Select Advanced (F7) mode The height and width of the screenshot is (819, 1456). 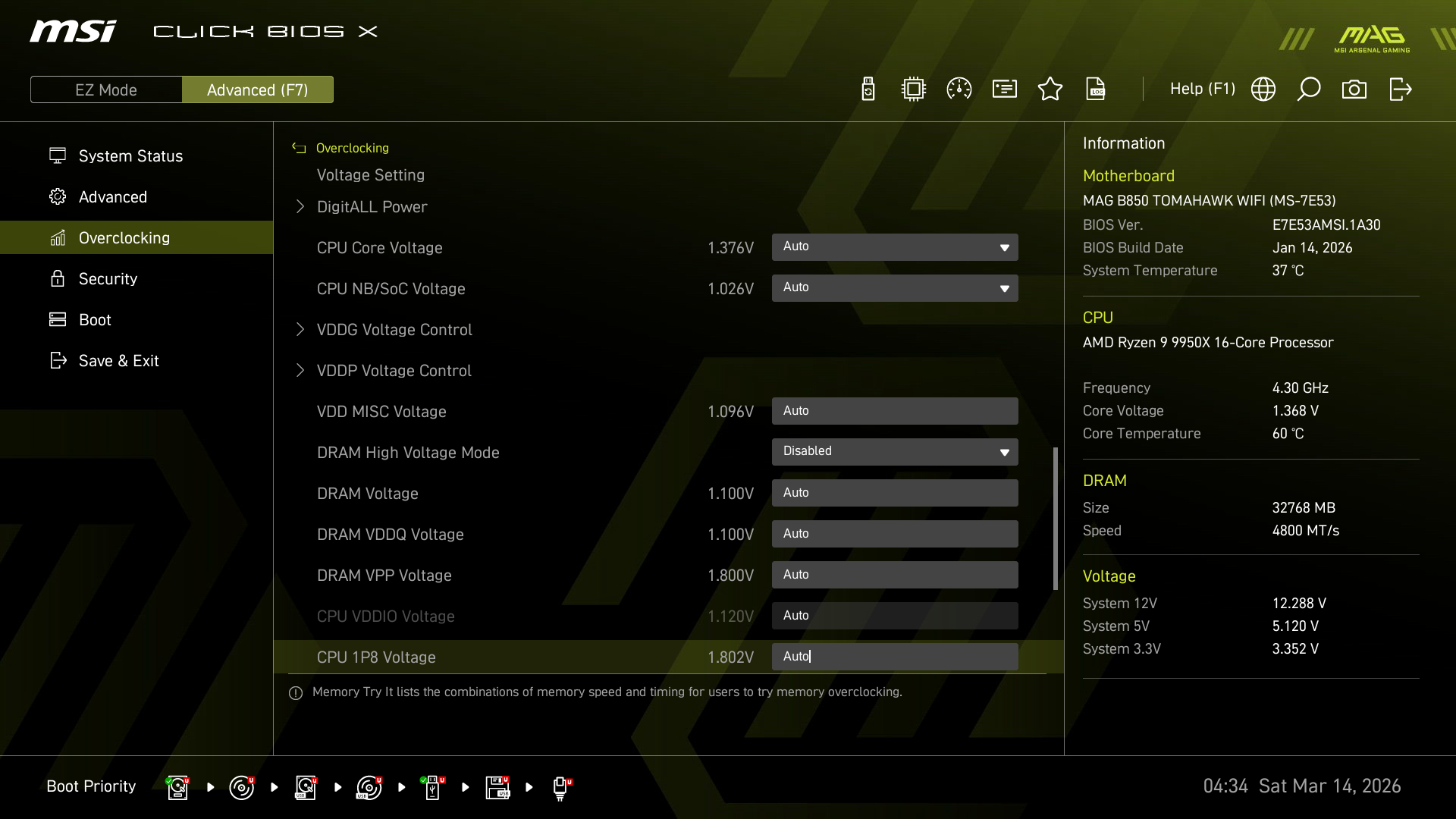(x=258, y=89)
